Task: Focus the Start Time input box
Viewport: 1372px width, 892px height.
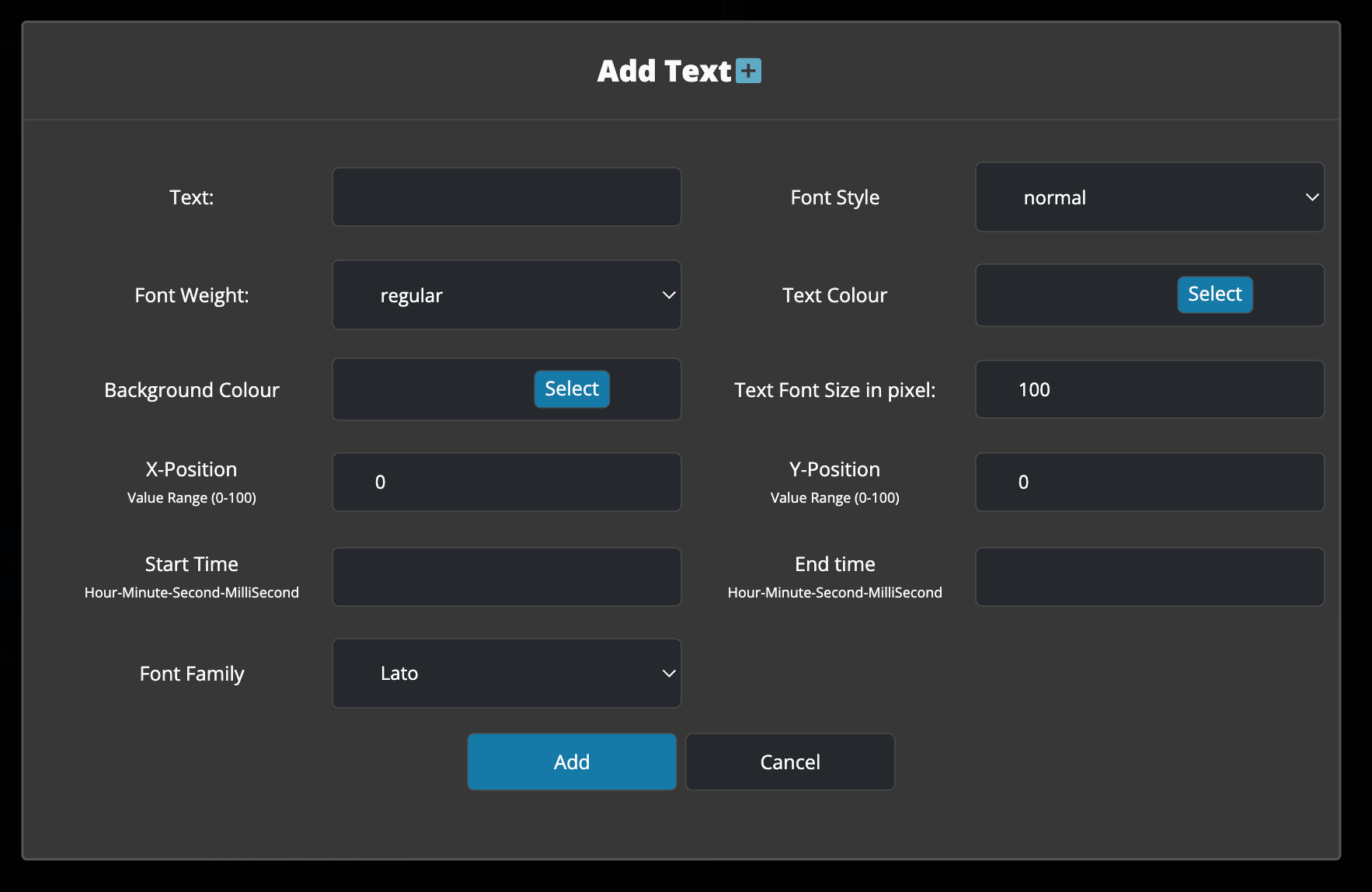Action: (x=507, y=577)
